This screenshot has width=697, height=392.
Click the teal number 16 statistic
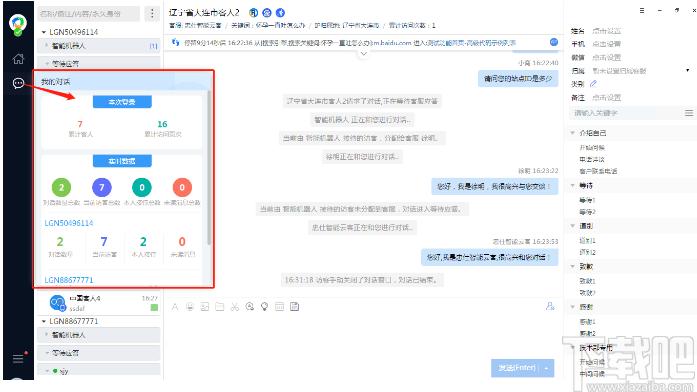[162, 124]
